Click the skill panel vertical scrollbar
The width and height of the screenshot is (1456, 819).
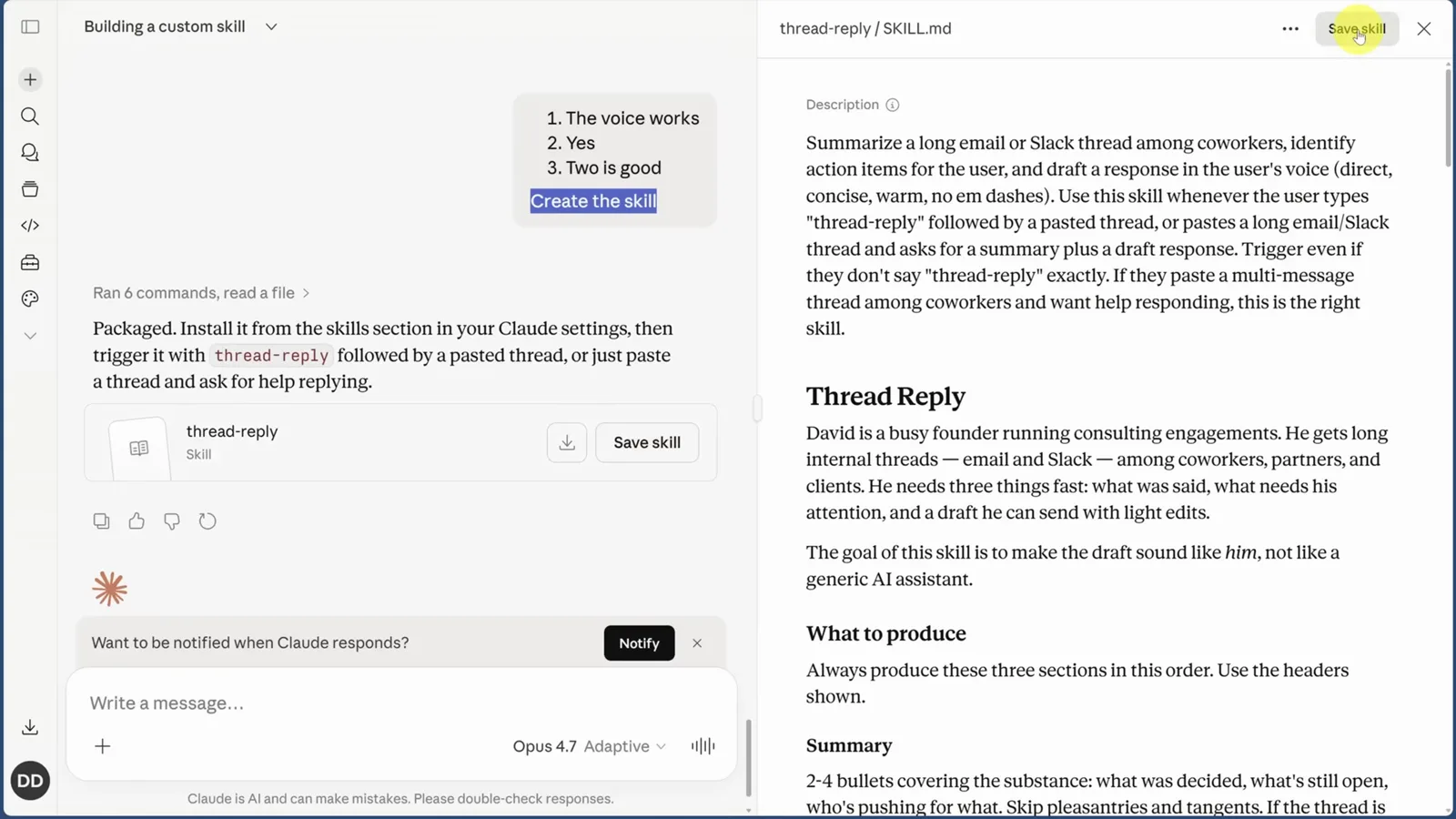pos(1448,116)
